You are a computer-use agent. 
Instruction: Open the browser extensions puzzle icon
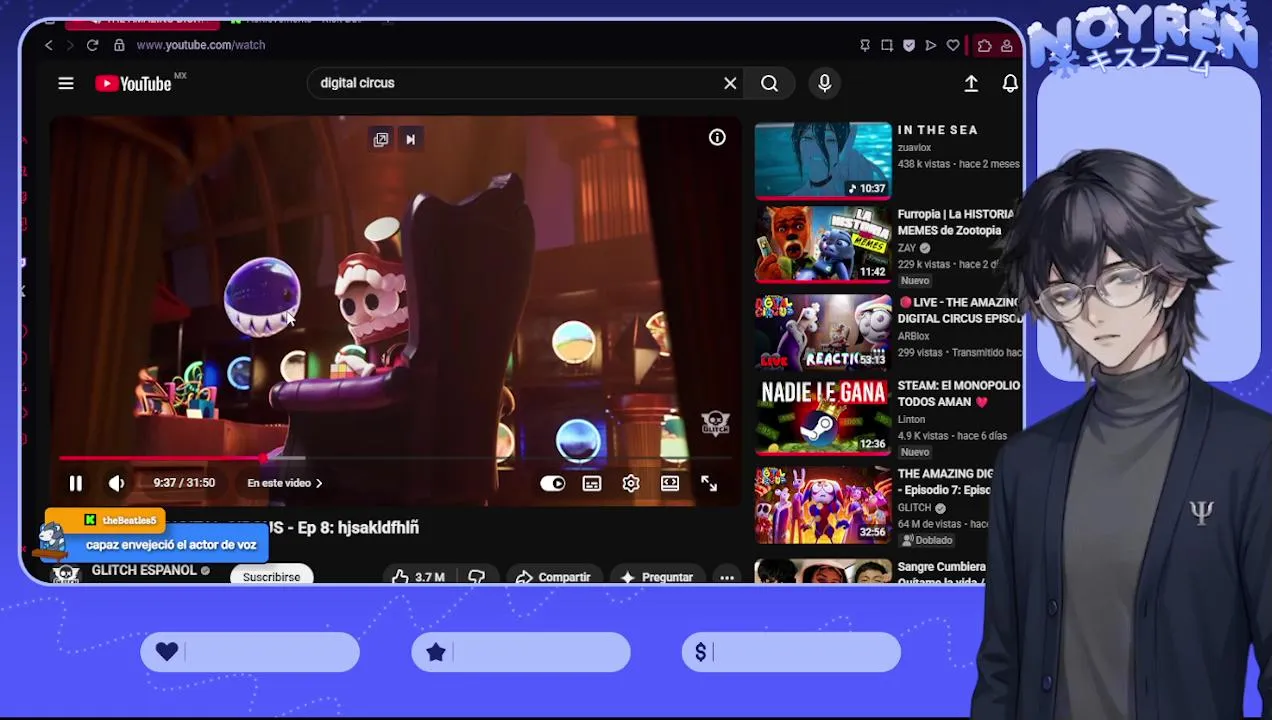pos(984,45)
